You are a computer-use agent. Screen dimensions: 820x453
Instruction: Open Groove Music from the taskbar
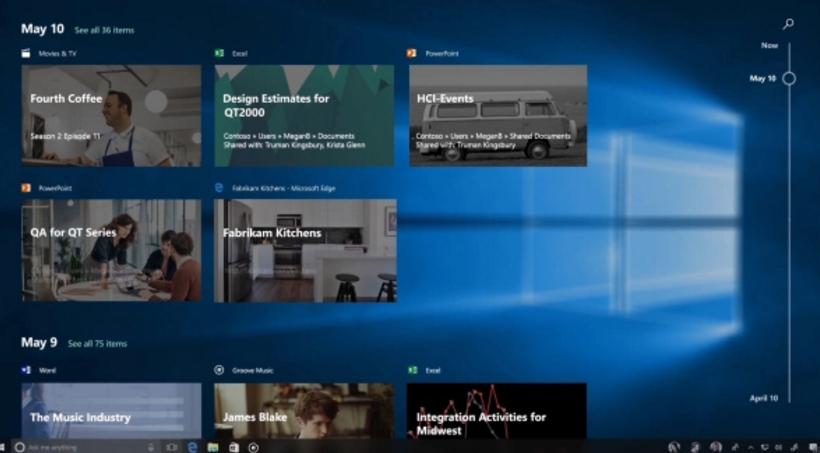tap(254, 447)
